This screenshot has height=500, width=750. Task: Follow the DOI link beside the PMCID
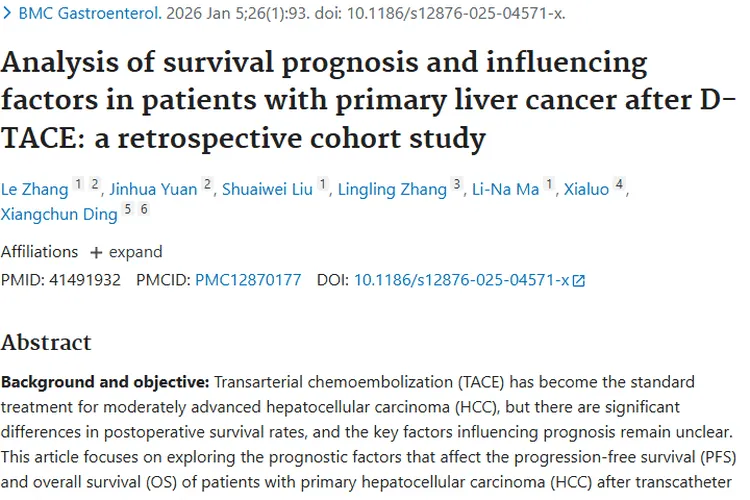461,280
